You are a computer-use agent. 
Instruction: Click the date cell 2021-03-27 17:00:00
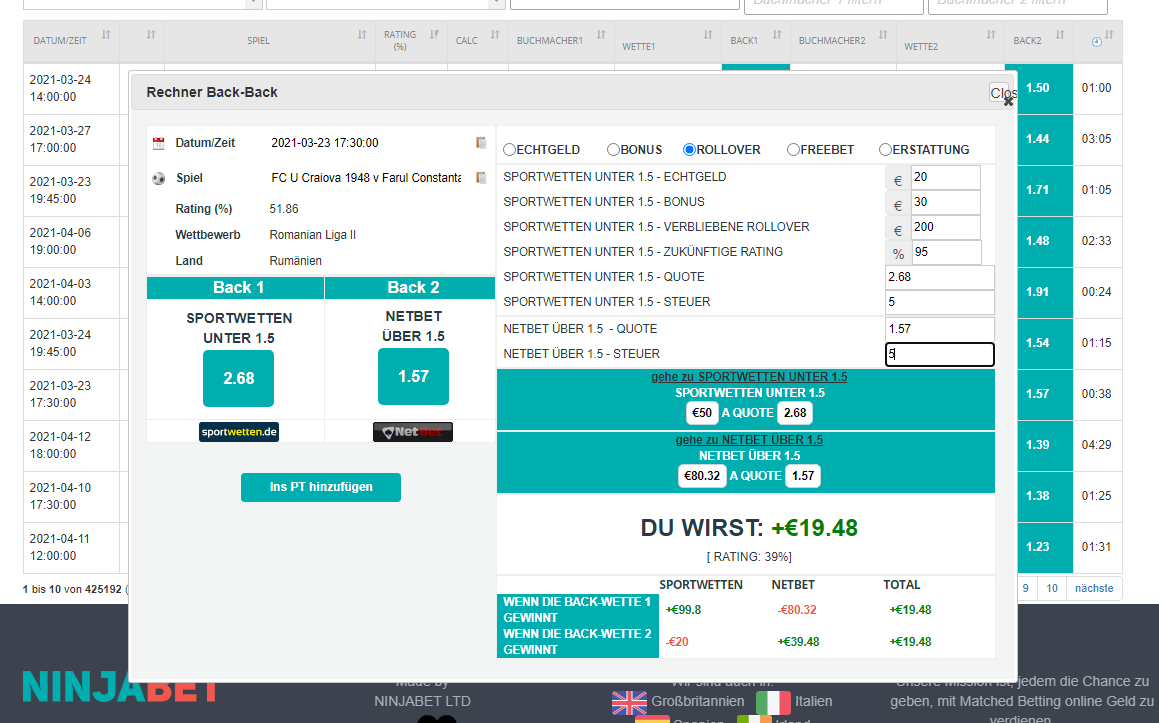[71, 140]
